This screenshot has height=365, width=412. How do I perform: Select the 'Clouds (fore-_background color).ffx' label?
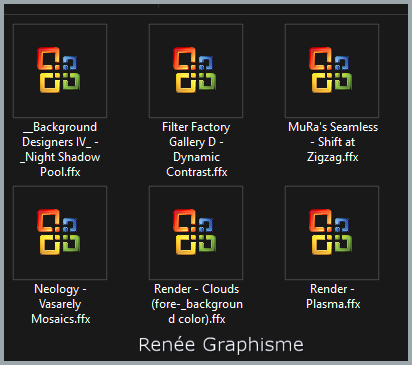coord(197,304)
